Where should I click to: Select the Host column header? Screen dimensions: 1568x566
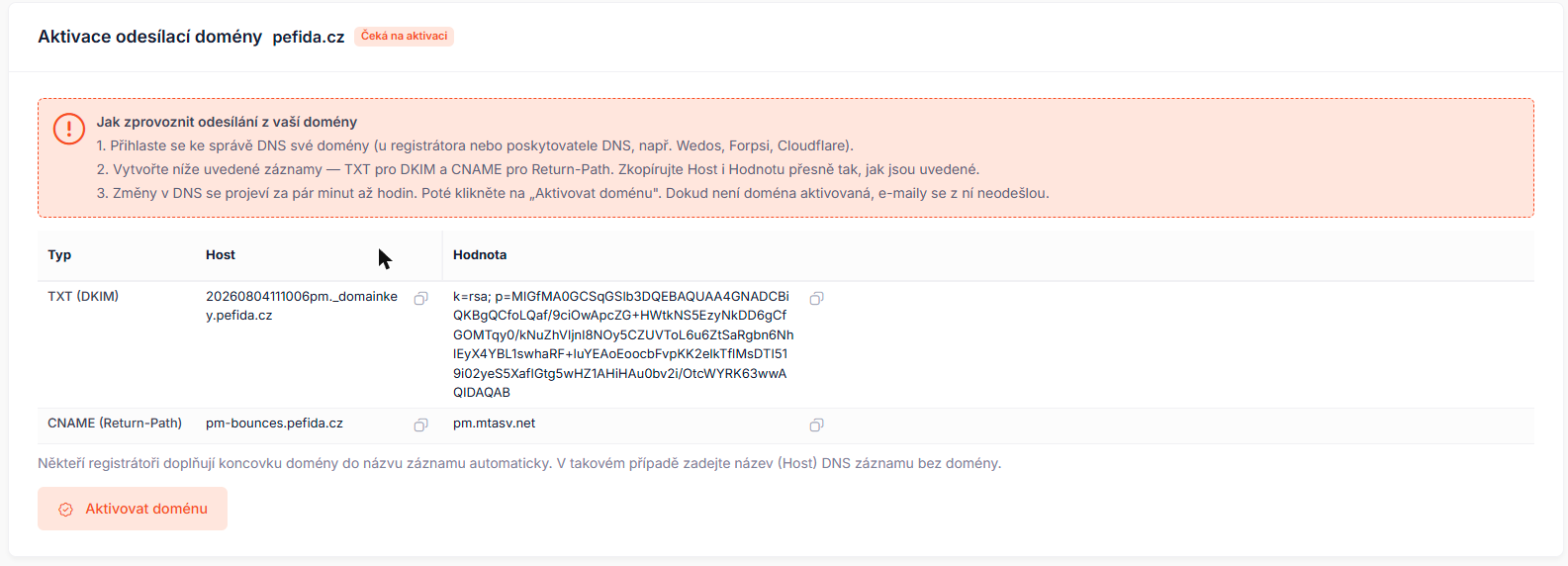tap(220, 255)
